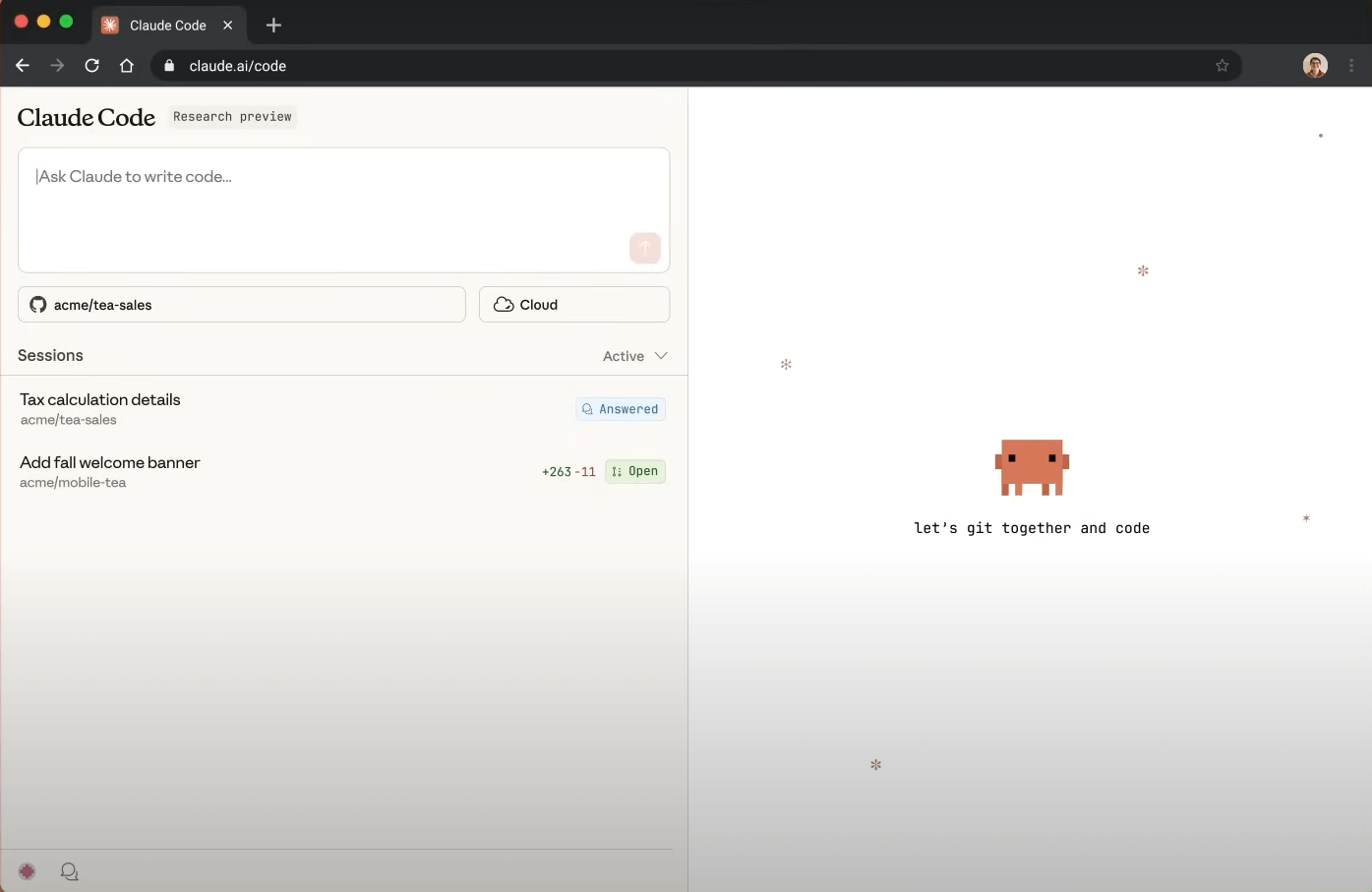The image size is (1372, 892).
Task: Click the Answered status badge
Action: [621, 409]
